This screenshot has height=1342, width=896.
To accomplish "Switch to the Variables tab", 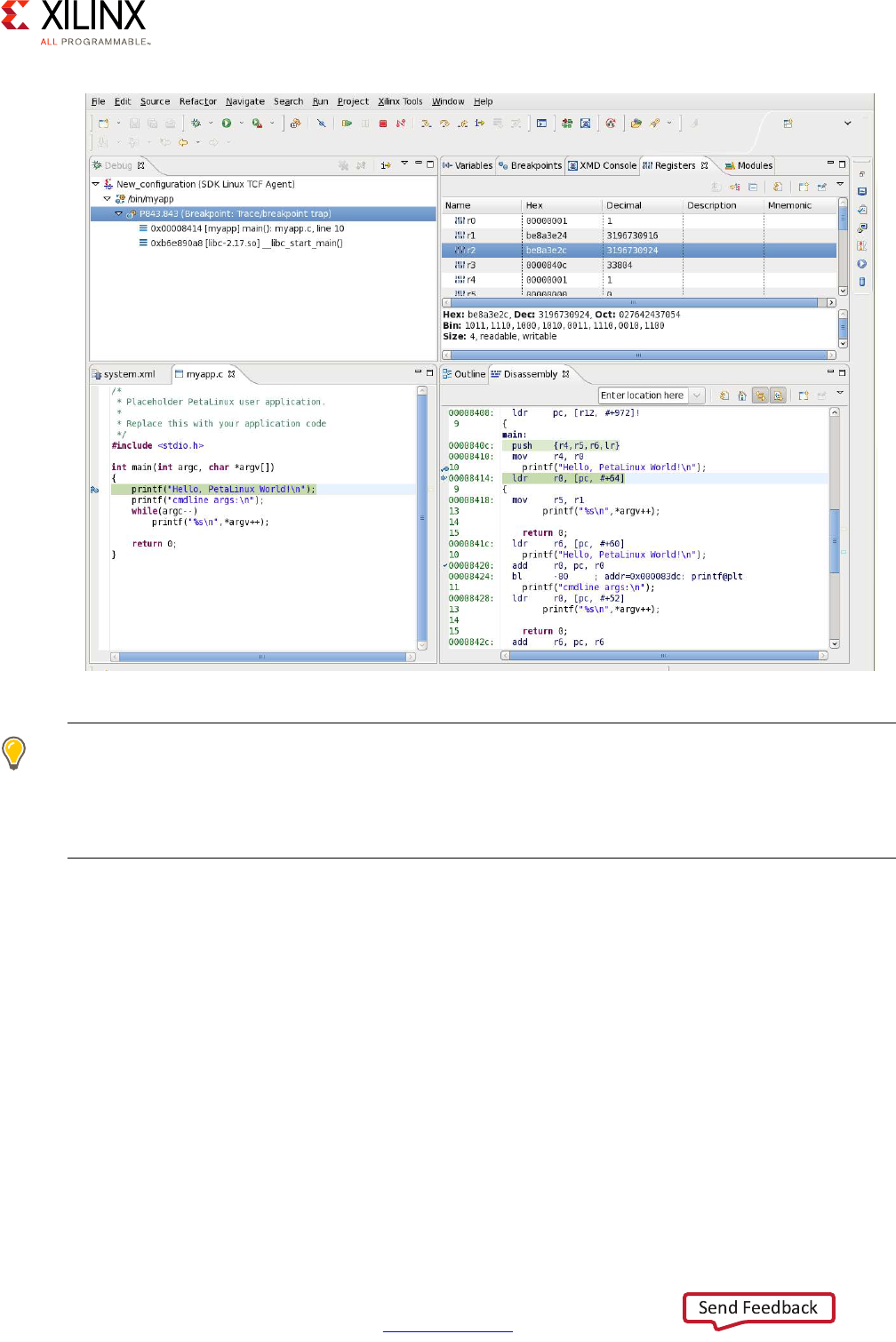I will [468, 165].
